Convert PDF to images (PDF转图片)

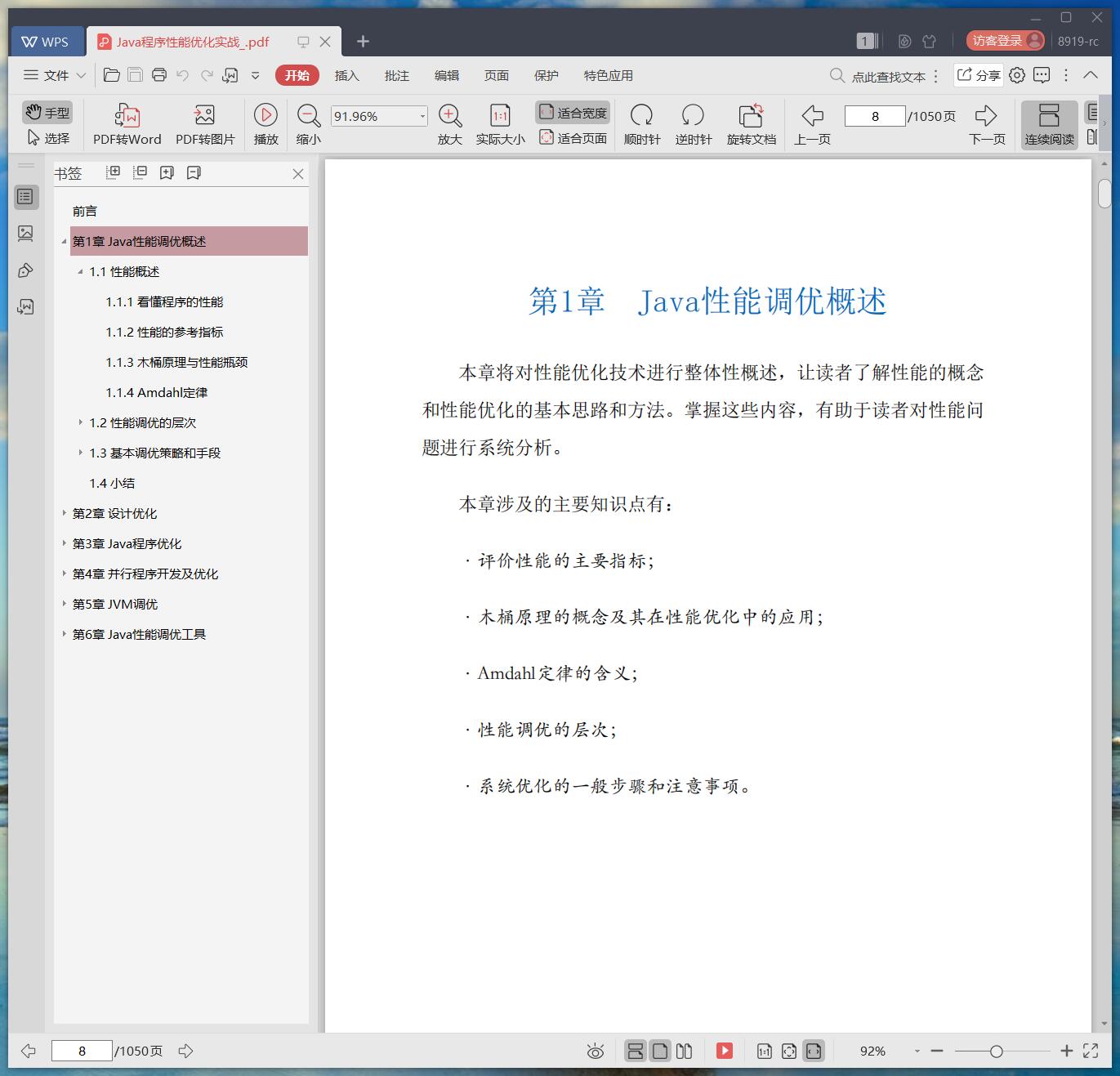pos(205,124)
